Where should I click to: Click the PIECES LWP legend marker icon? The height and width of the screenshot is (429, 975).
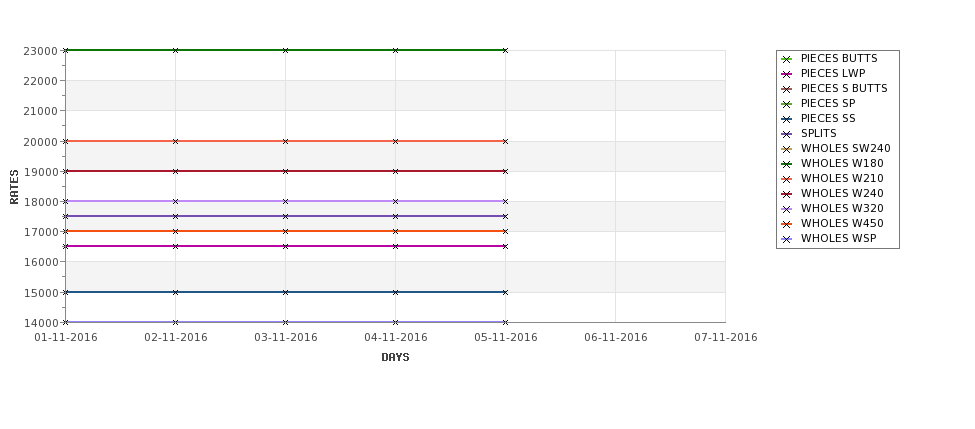[x=786, y=74]
